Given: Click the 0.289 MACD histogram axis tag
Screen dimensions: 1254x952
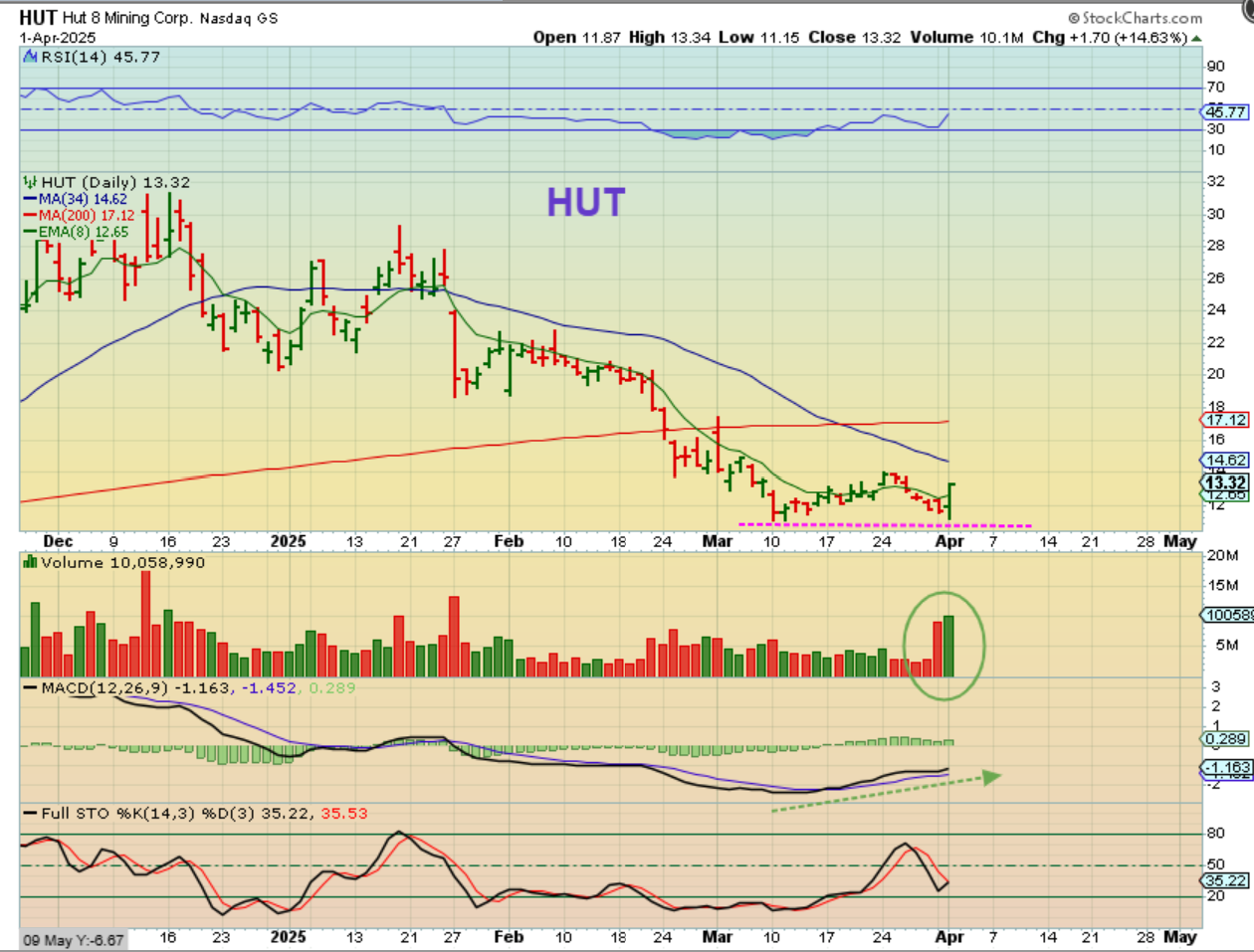Looking at the screenshot, I should coord(1225,739).
